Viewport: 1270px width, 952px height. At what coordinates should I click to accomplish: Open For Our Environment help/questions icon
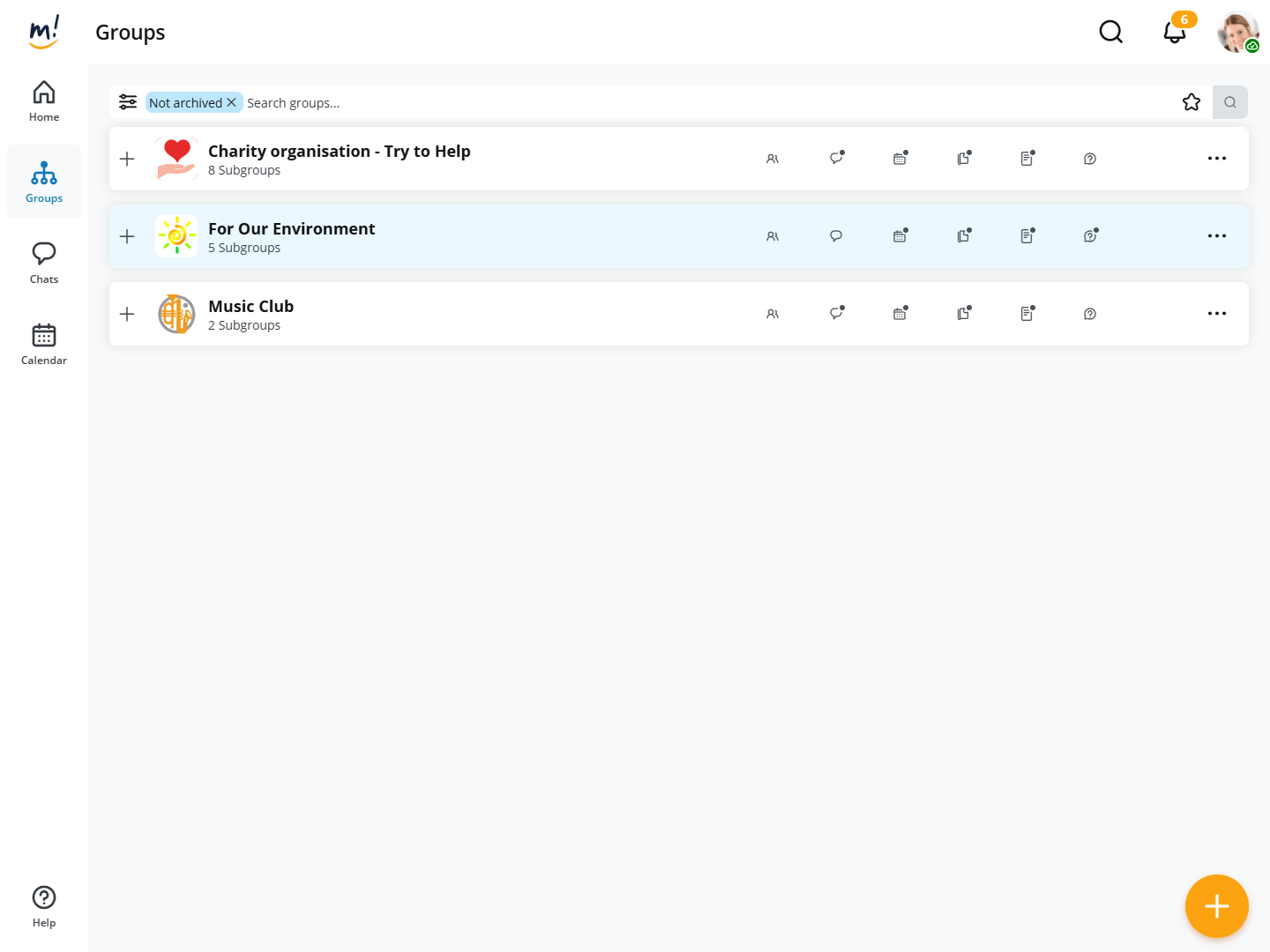pyautogui.click(x=1090, y=236)
